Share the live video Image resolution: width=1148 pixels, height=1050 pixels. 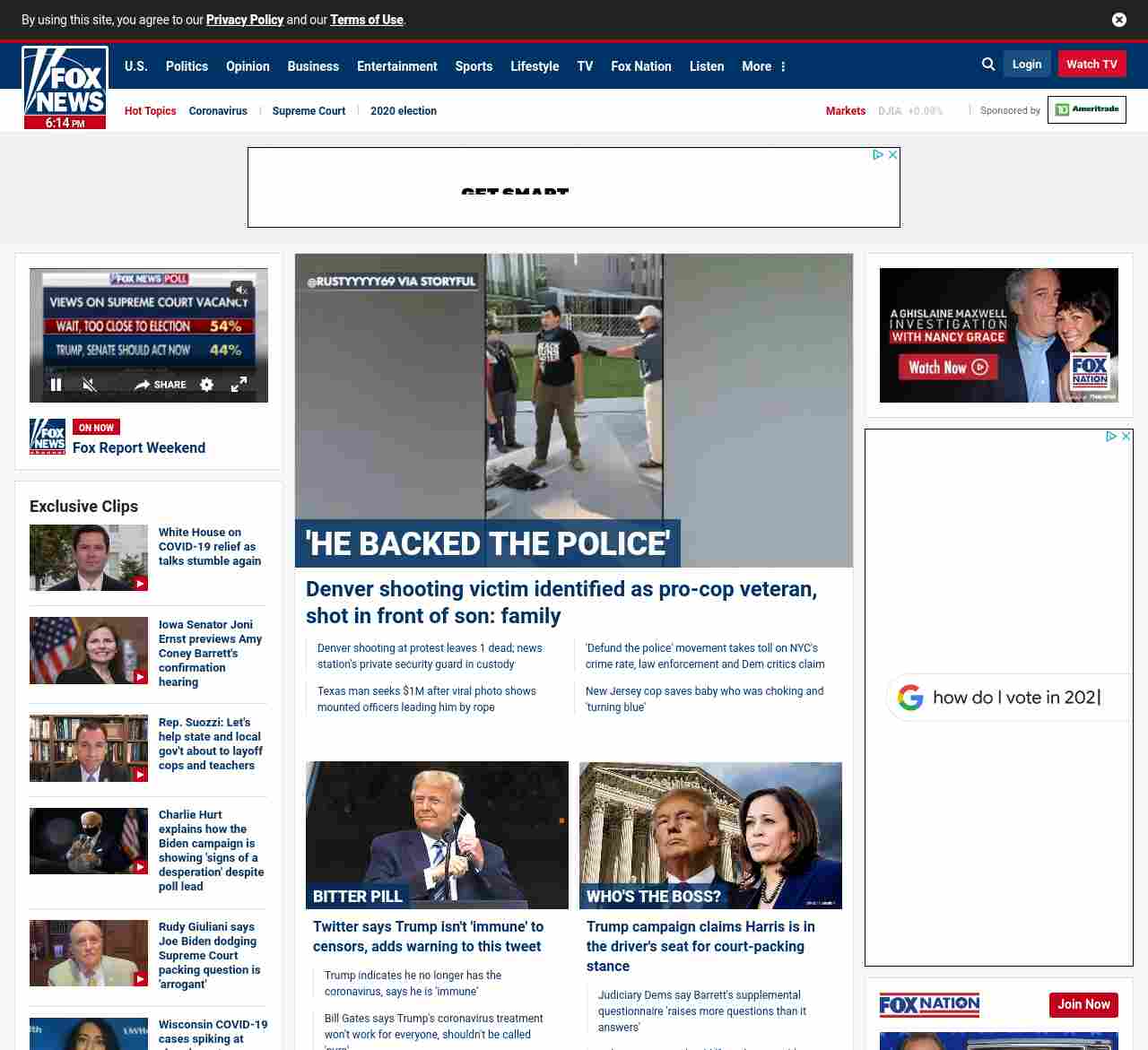pos(161,385)
